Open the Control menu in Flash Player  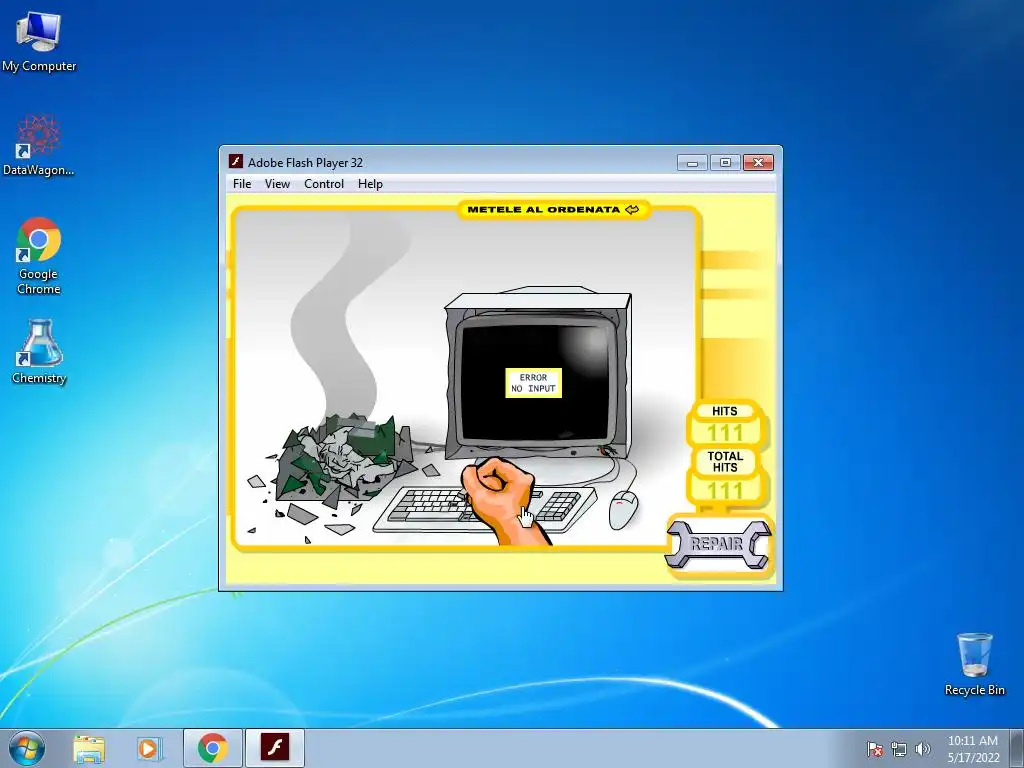coord(324,184)
